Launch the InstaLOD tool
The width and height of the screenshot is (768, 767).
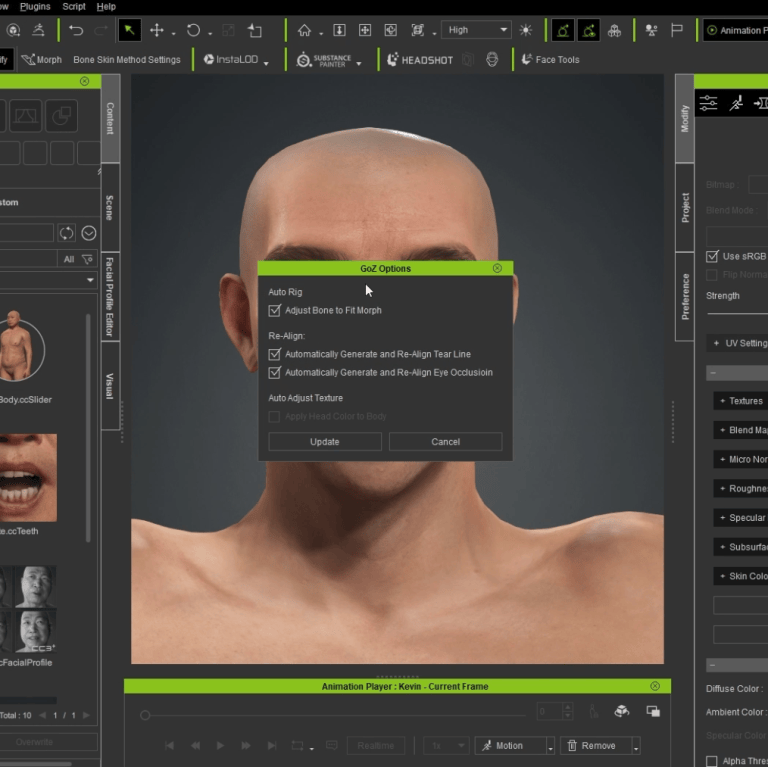point(231,59)
